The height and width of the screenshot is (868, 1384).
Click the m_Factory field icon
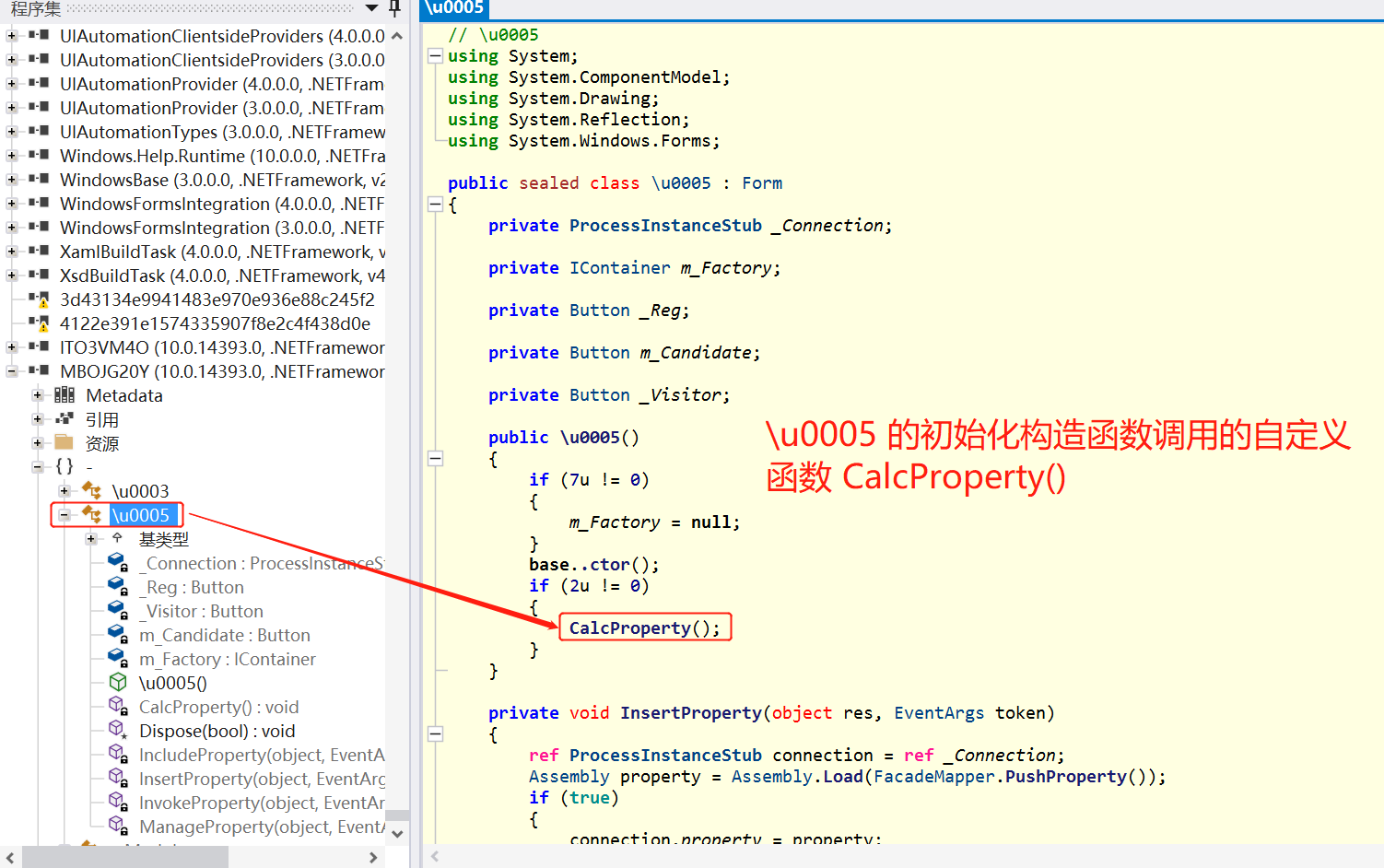(118, 658)
